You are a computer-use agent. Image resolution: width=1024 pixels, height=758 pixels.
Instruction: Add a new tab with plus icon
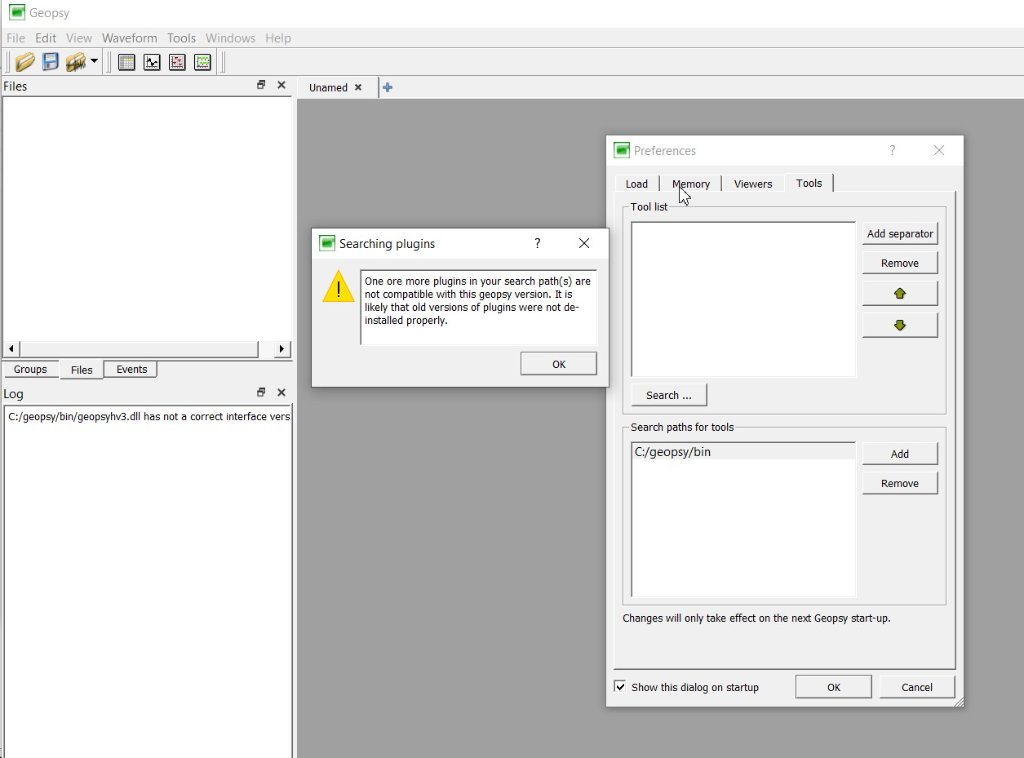tap(388, 87)
